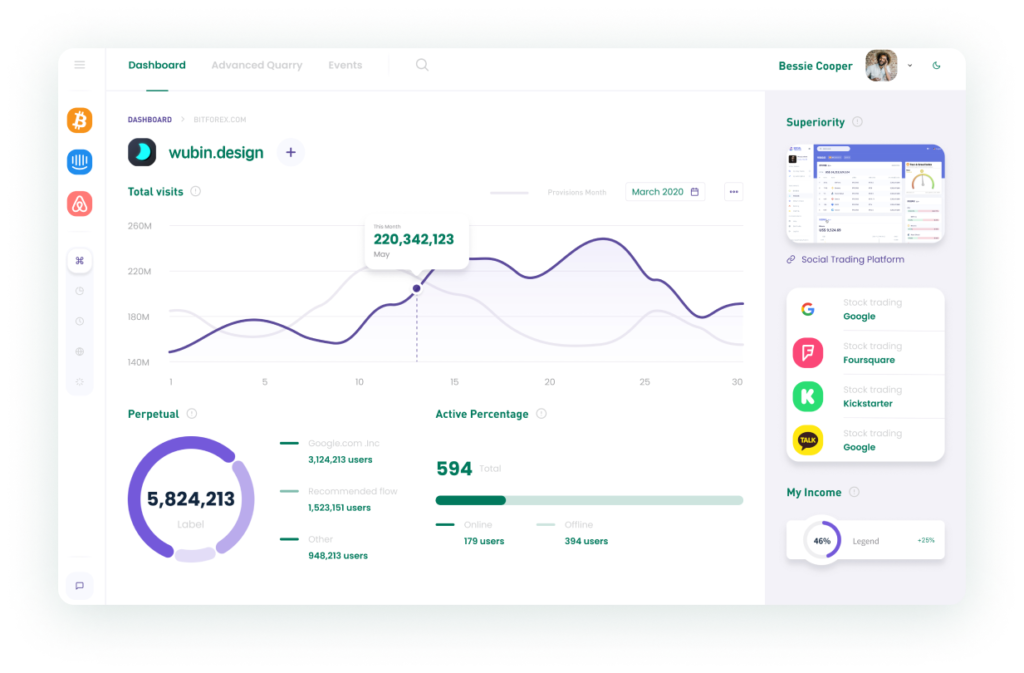Click the multicolor Google G logo icon

(808, 309)
